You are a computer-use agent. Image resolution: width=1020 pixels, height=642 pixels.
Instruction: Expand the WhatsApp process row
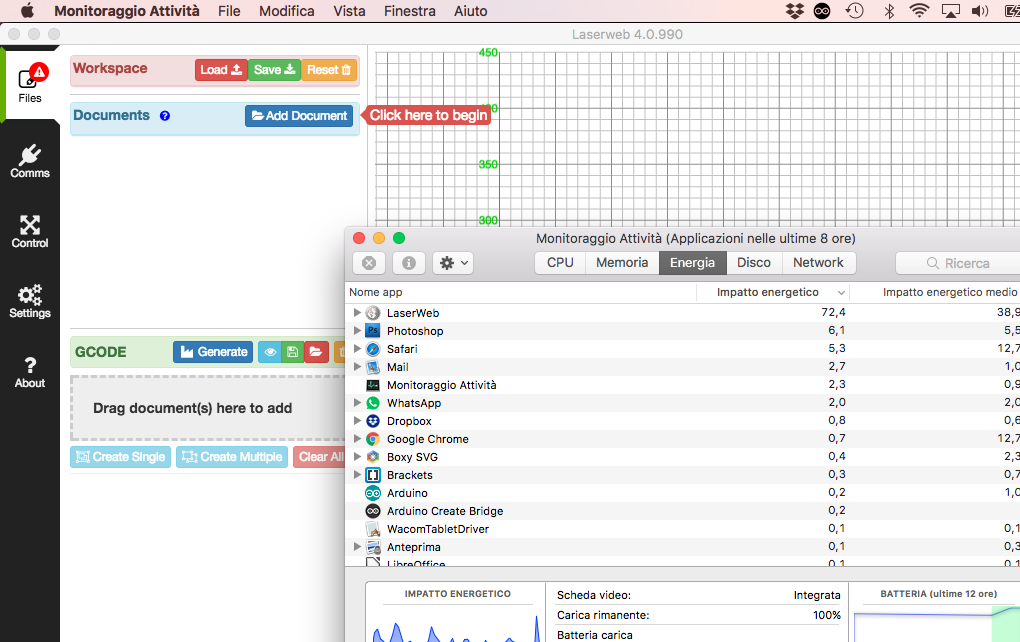[357, 403]
